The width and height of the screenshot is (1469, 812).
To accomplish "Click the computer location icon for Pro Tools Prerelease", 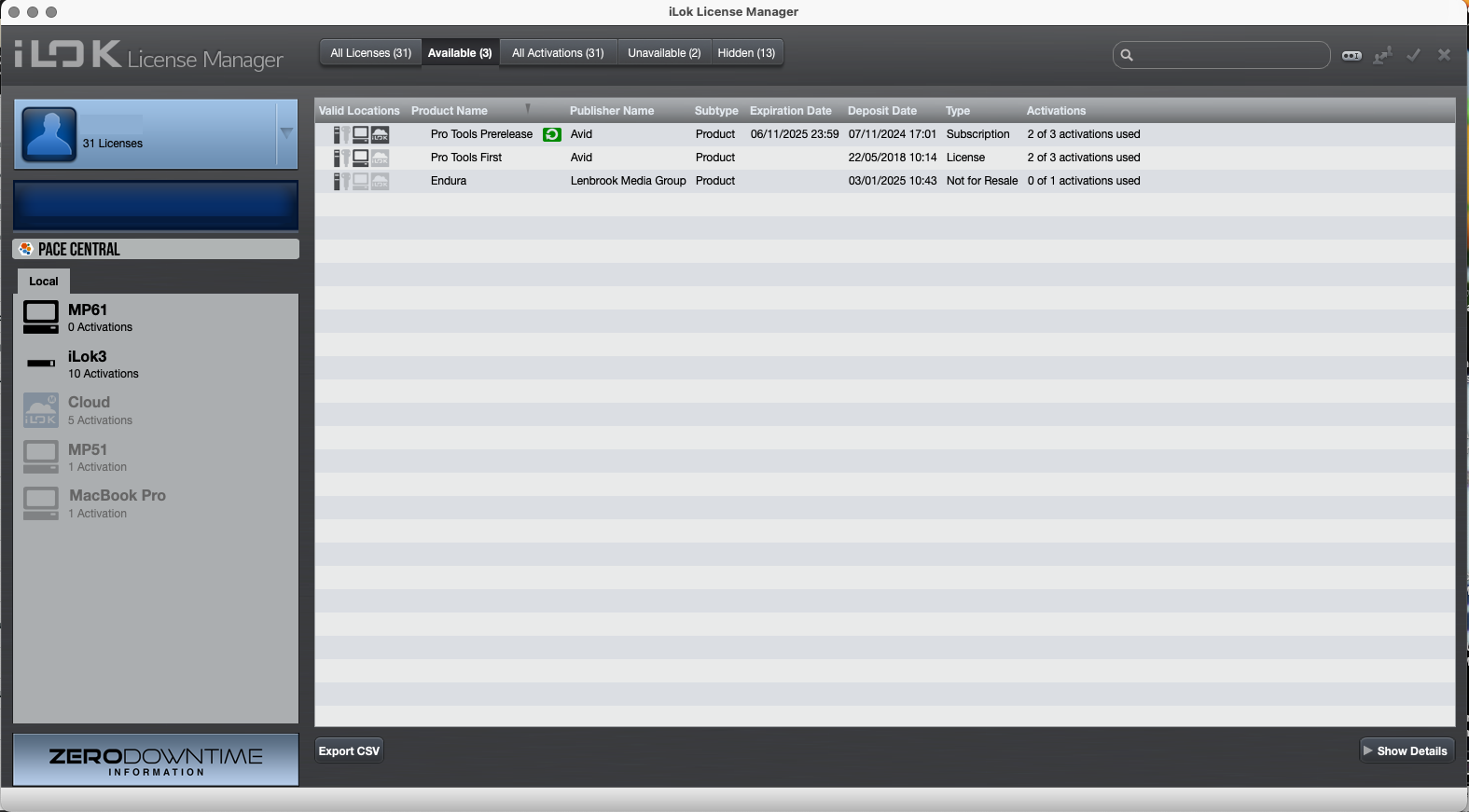I will point(361,135).
